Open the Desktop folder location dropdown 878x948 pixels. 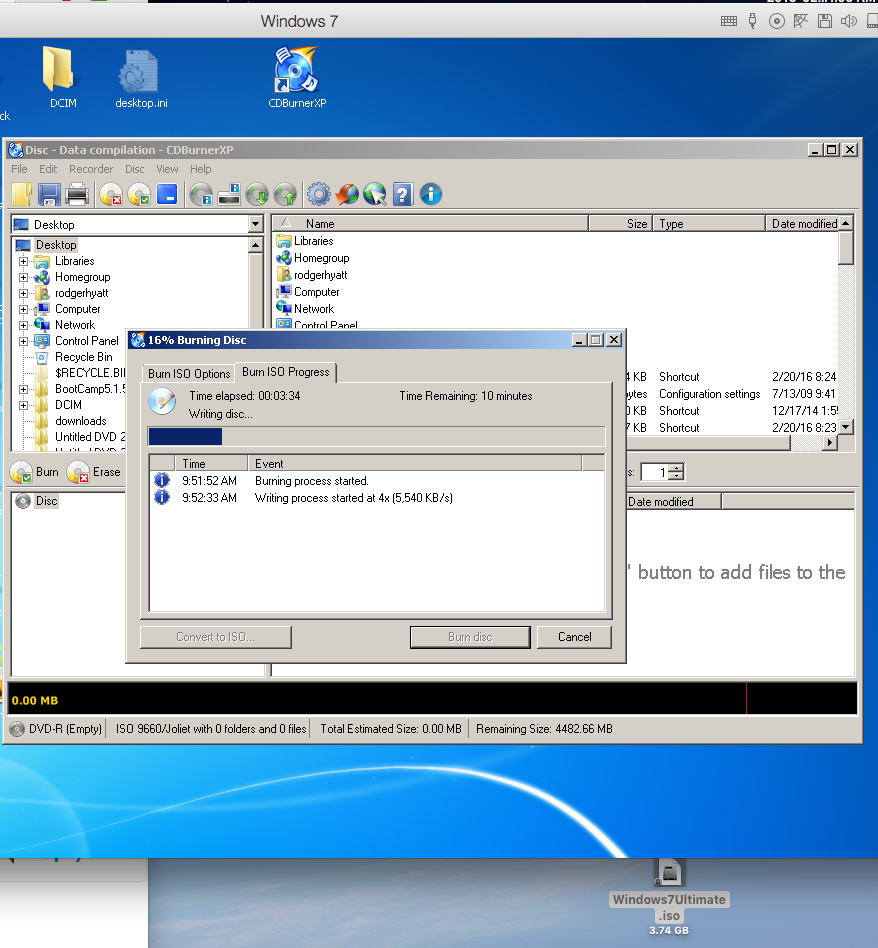(x=255, y=225)
